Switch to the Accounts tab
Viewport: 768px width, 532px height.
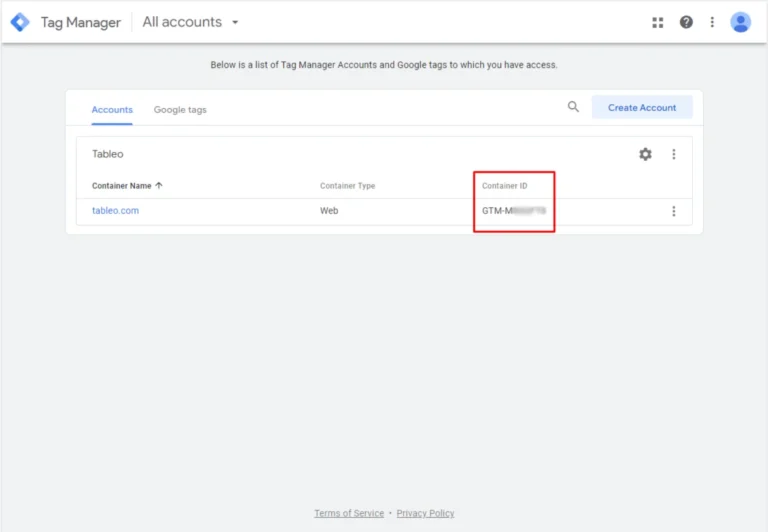click(x=112, y=110)
